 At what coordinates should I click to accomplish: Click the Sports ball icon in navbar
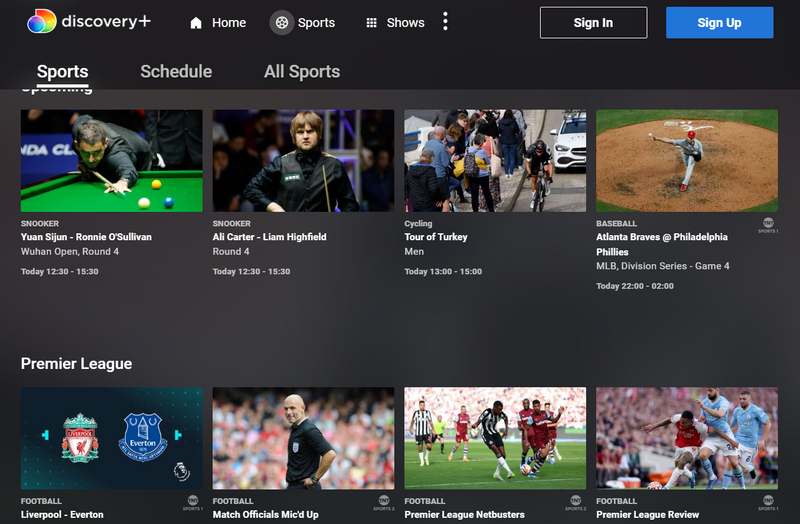click(x=282, y=23)
